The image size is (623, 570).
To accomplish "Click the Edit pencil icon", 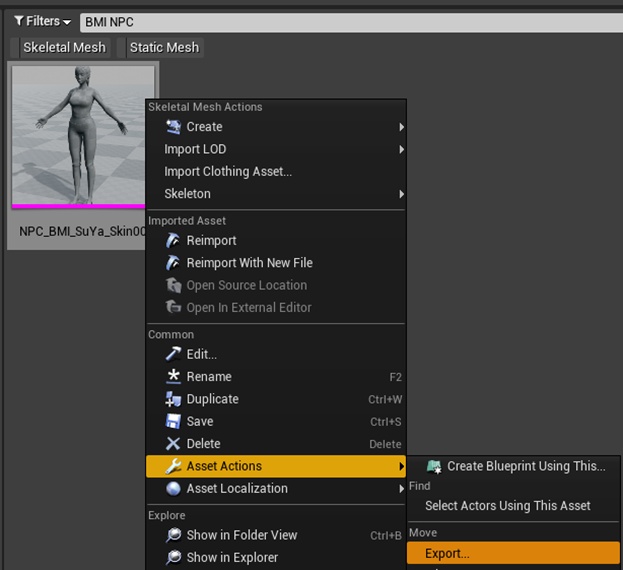I will coord(173,354).
